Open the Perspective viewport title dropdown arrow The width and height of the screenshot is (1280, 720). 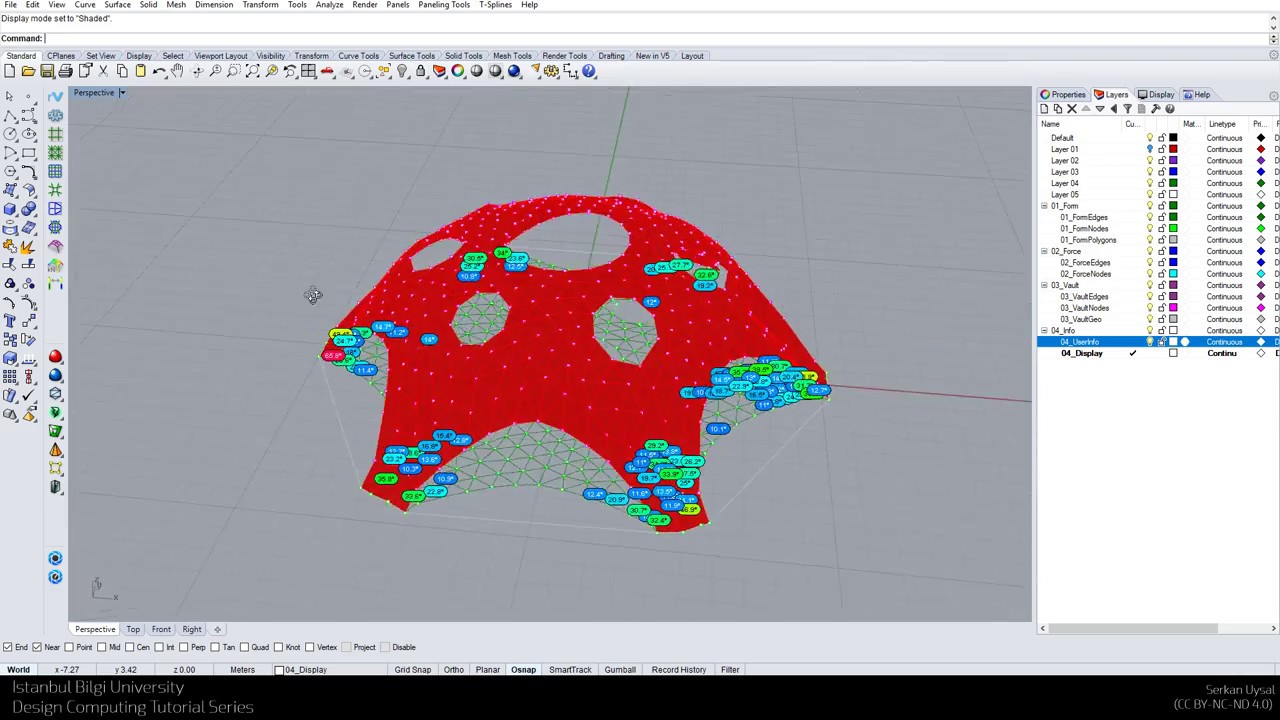pyautogui.click(x=122, y=93)
